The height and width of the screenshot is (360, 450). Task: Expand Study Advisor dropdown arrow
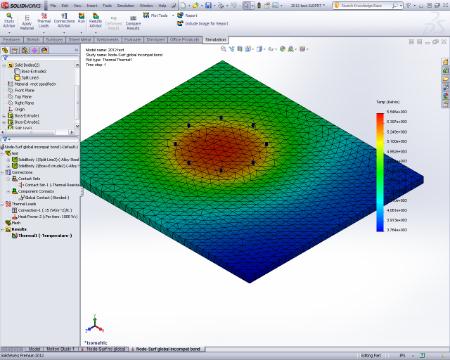(9, 33)
